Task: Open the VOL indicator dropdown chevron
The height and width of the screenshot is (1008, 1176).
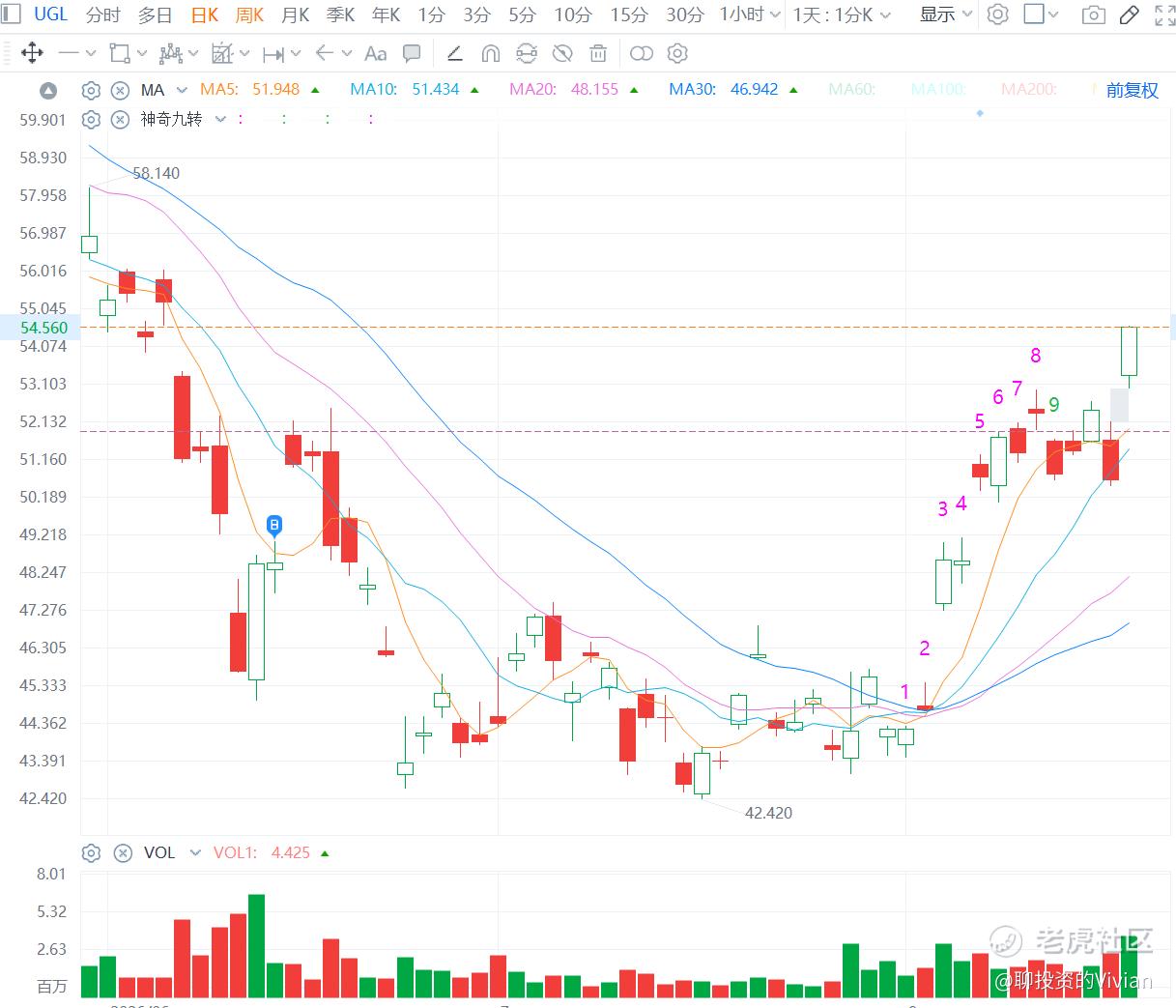Action: [x=195, y=852]
